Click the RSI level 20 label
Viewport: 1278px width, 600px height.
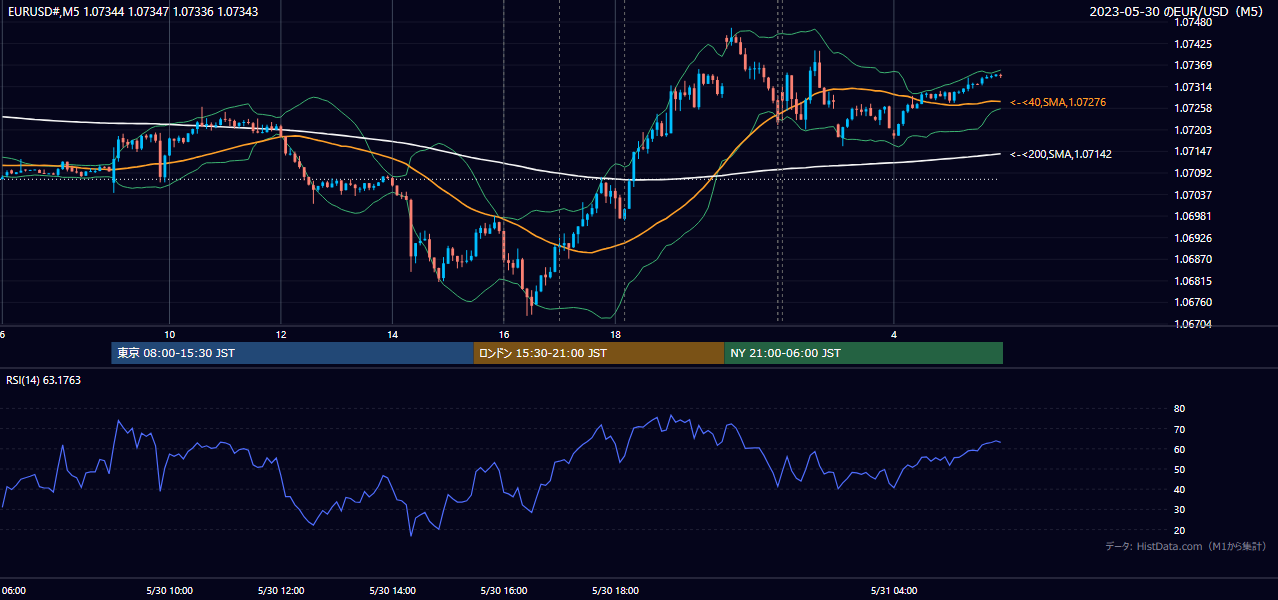tap(1179, 530)
